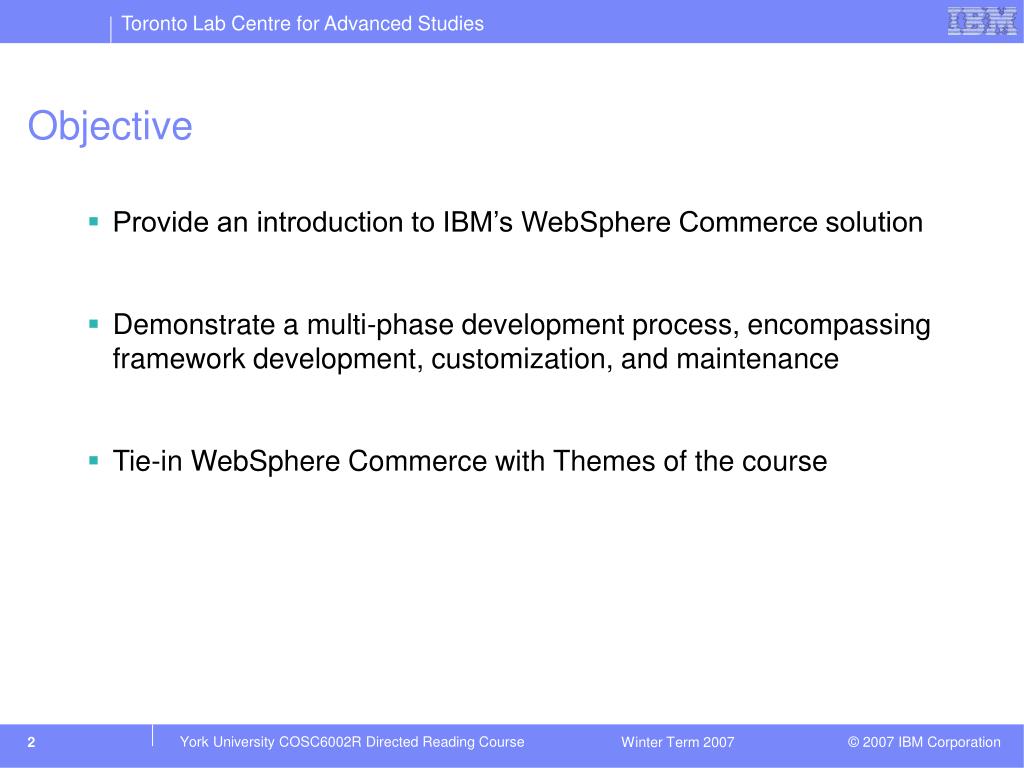Click line 'framework development, customization, and maintenance'
The width and height of the screenshot is (1024, 768).
click(475, 359)
